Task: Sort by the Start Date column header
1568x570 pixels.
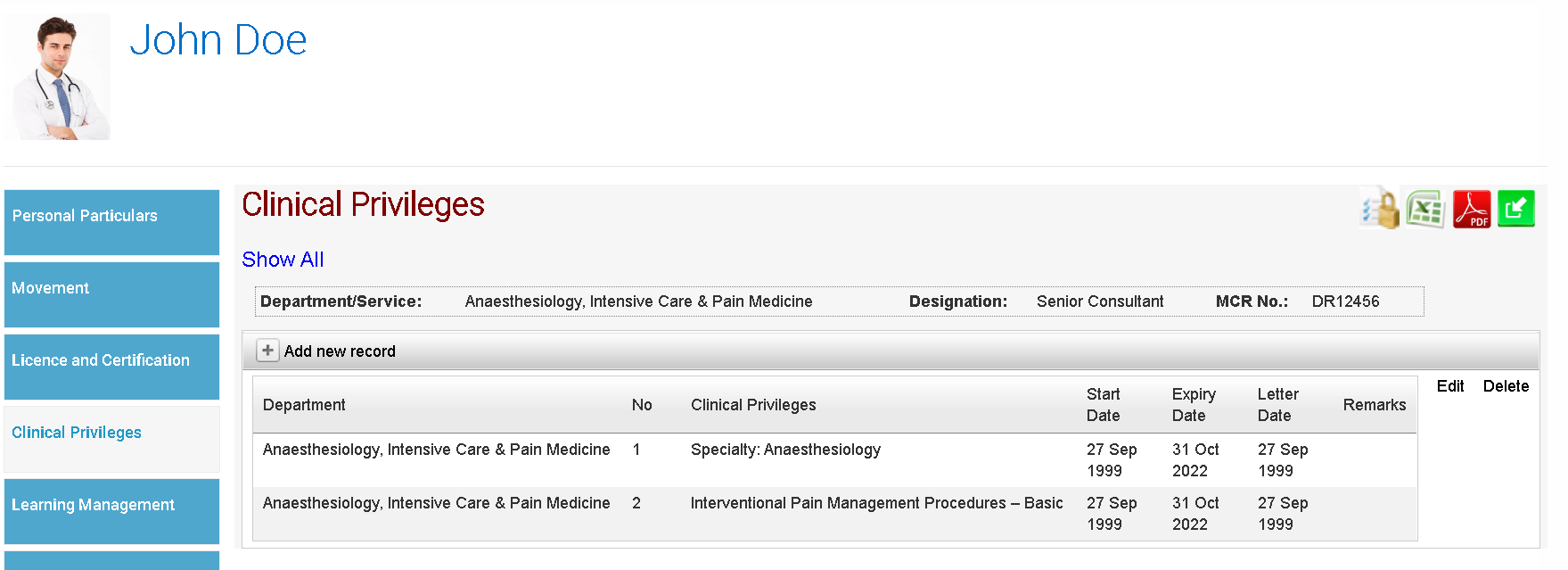Action: click(x=1104, y=405)
